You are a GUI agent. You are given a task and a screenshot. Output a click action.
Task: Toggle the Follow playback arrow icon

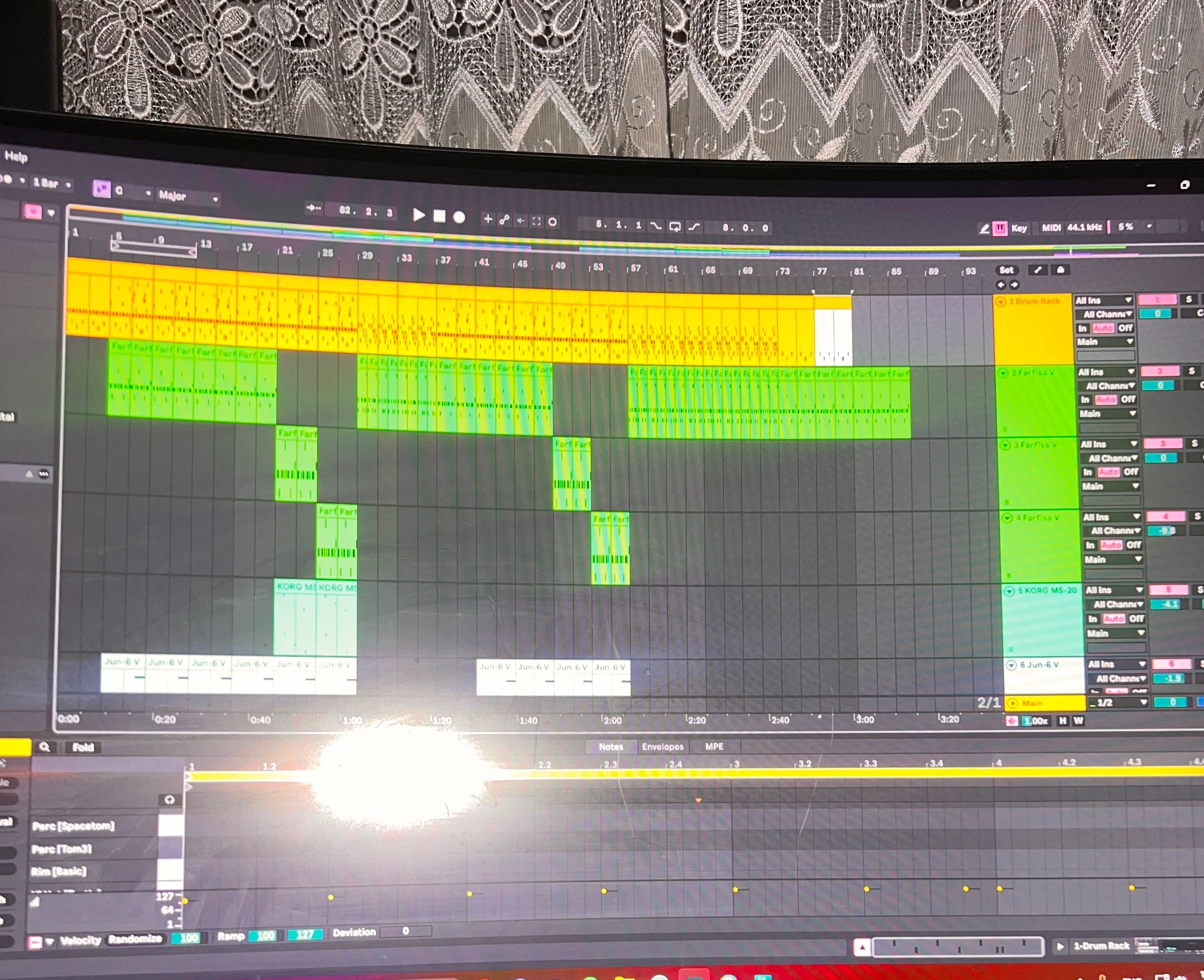tap(313, 208)
